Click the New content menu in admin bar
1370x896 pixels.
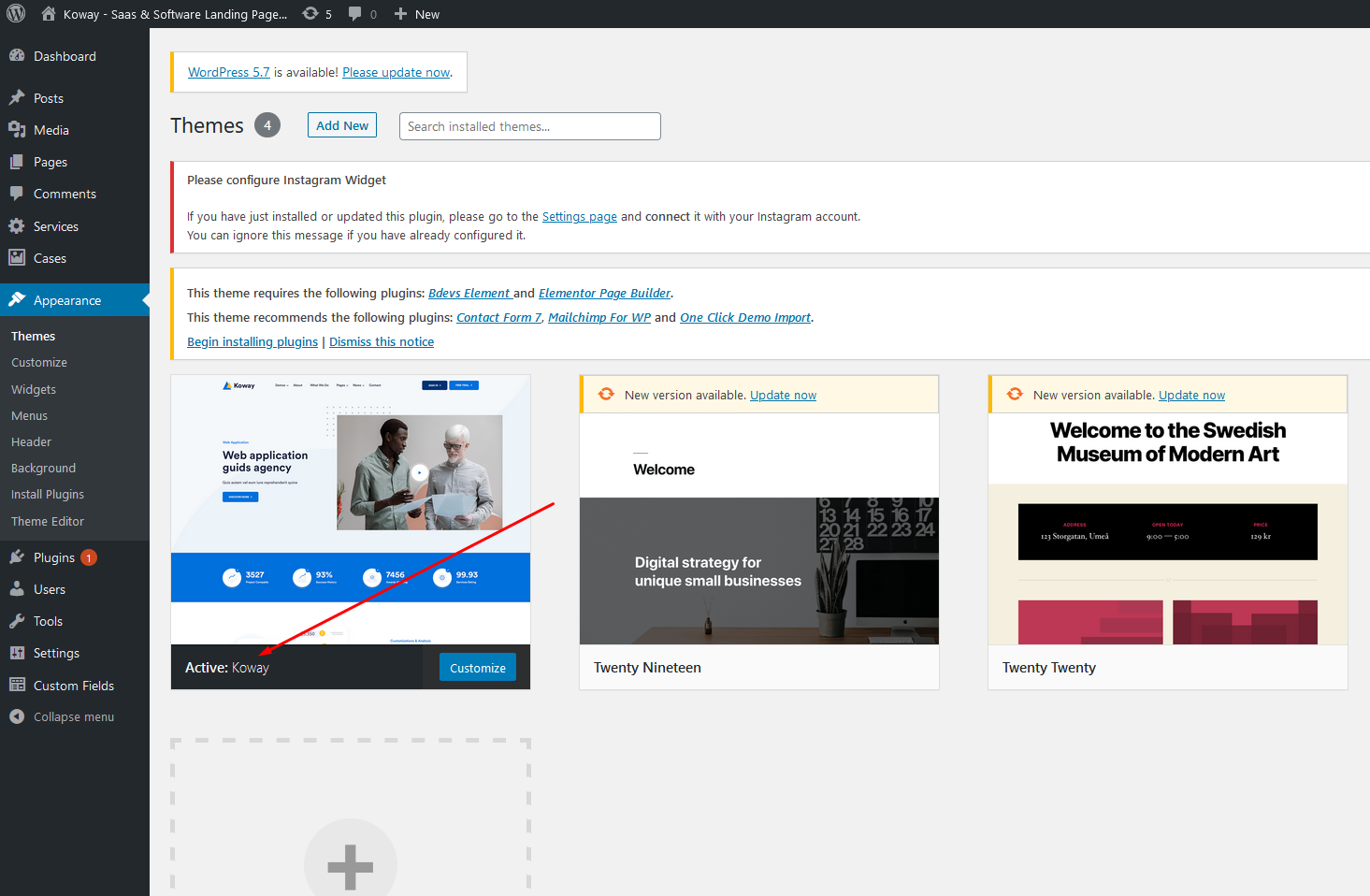[x=417, y=14]
